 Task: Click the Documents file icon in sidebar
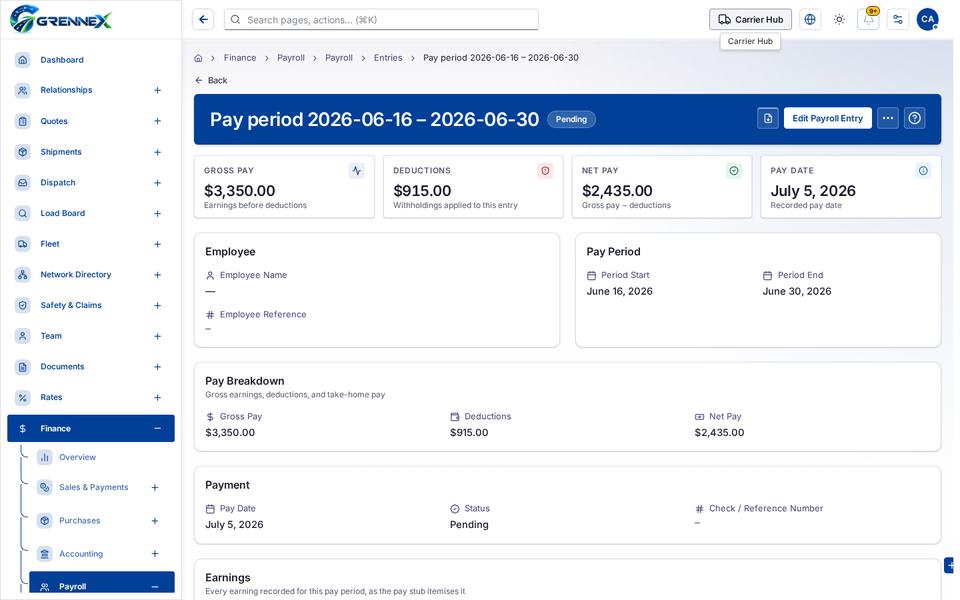[23, 367]
